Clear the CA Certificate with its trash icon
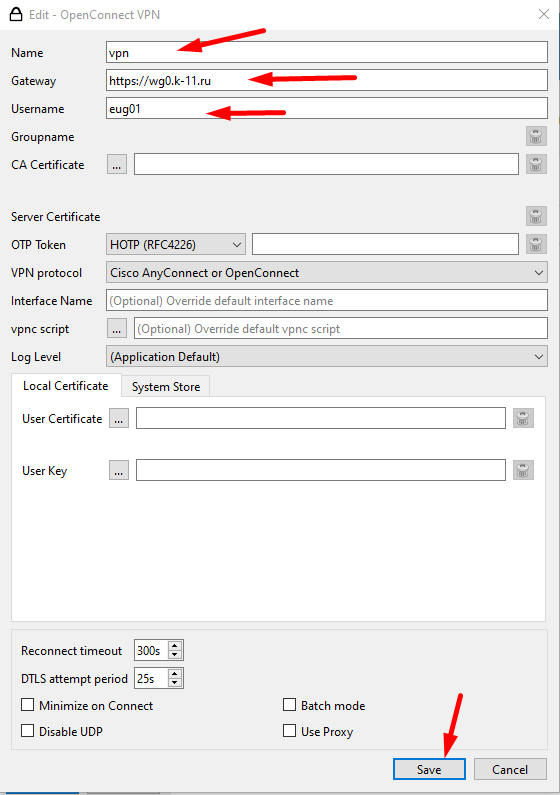Viewport: 560px width, 795px height. 536,164
